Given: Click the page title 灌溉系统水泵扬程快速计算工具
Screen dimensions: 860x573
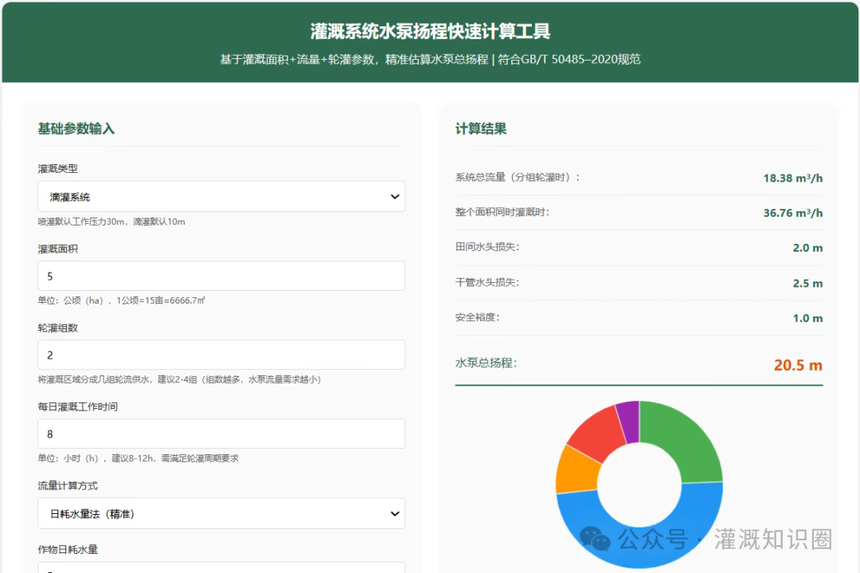Looking at the screenshot, I should pyautogui.click(x=430, y=31).
